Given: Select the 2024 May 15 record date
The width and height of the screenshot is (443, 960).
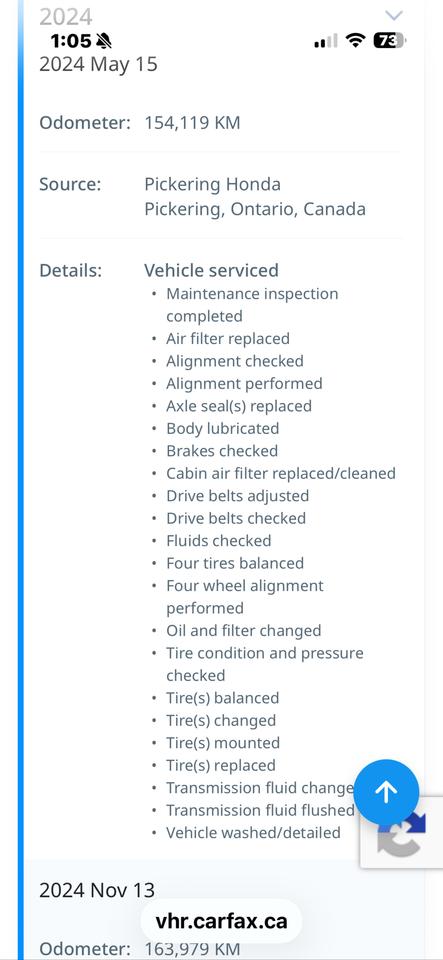Looking at the screenshot, I should coord(99,64).
